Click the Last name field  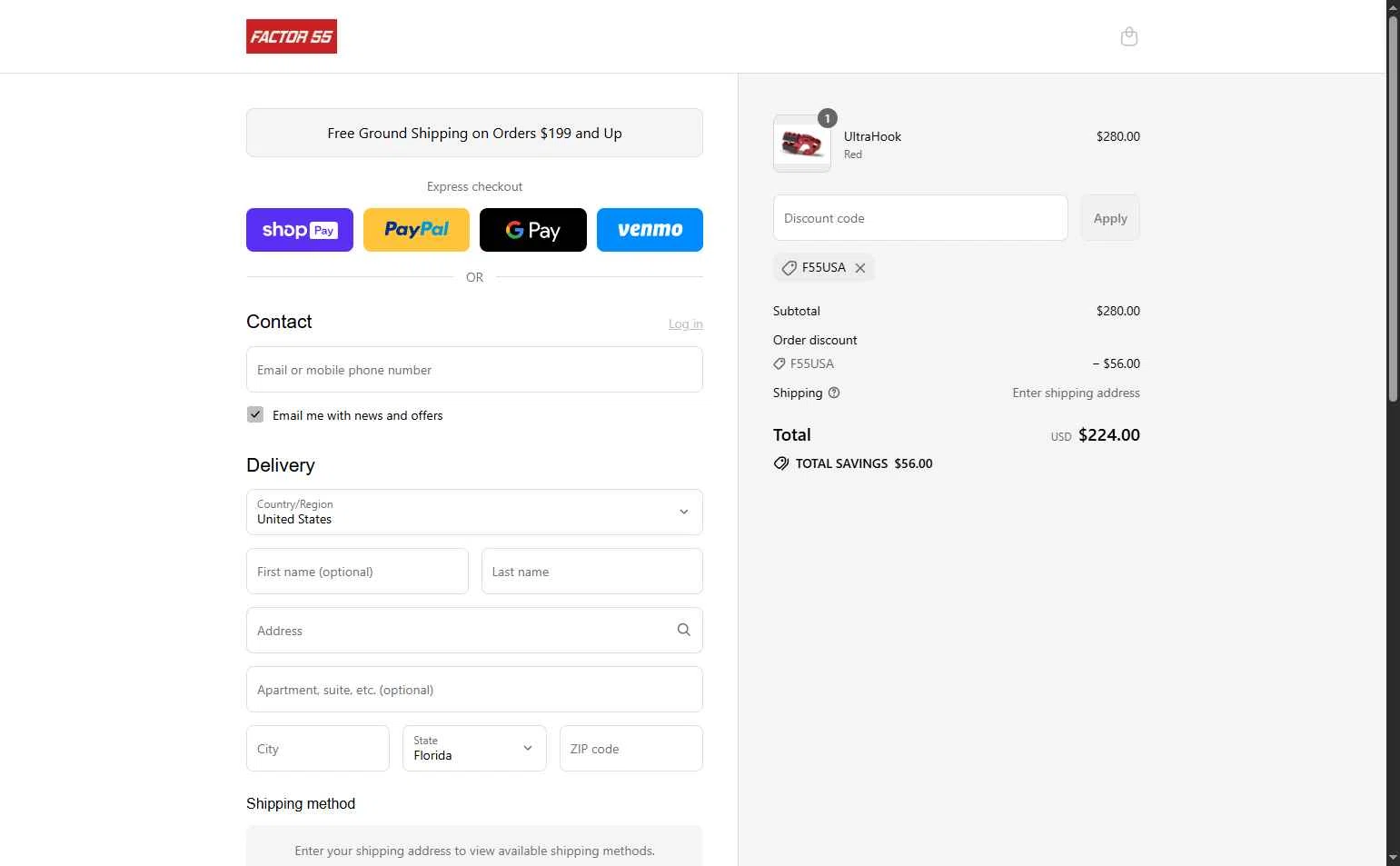[x=592, y=571]
